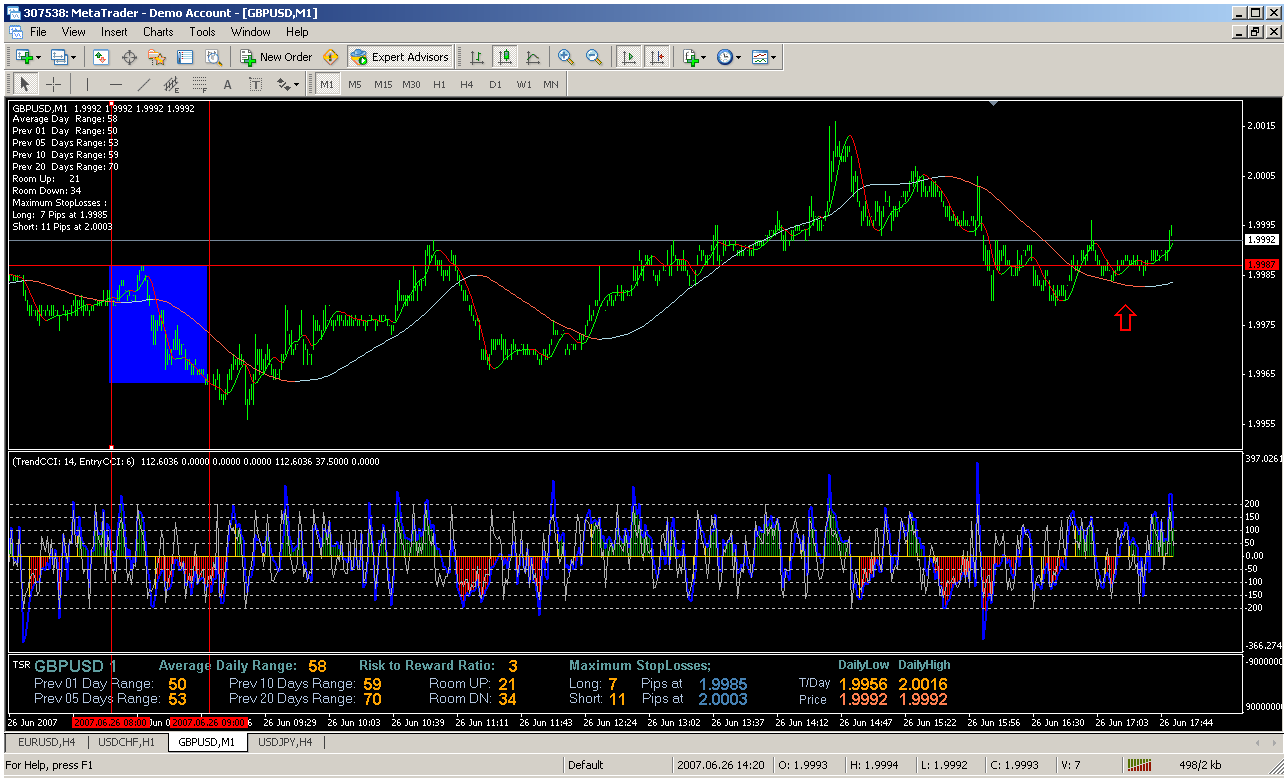Image resolution: width=1288 pixels, height=778 pixels.
Task: Select the Text Label tool
Action: pyautogui.click(x=256, y=85)
